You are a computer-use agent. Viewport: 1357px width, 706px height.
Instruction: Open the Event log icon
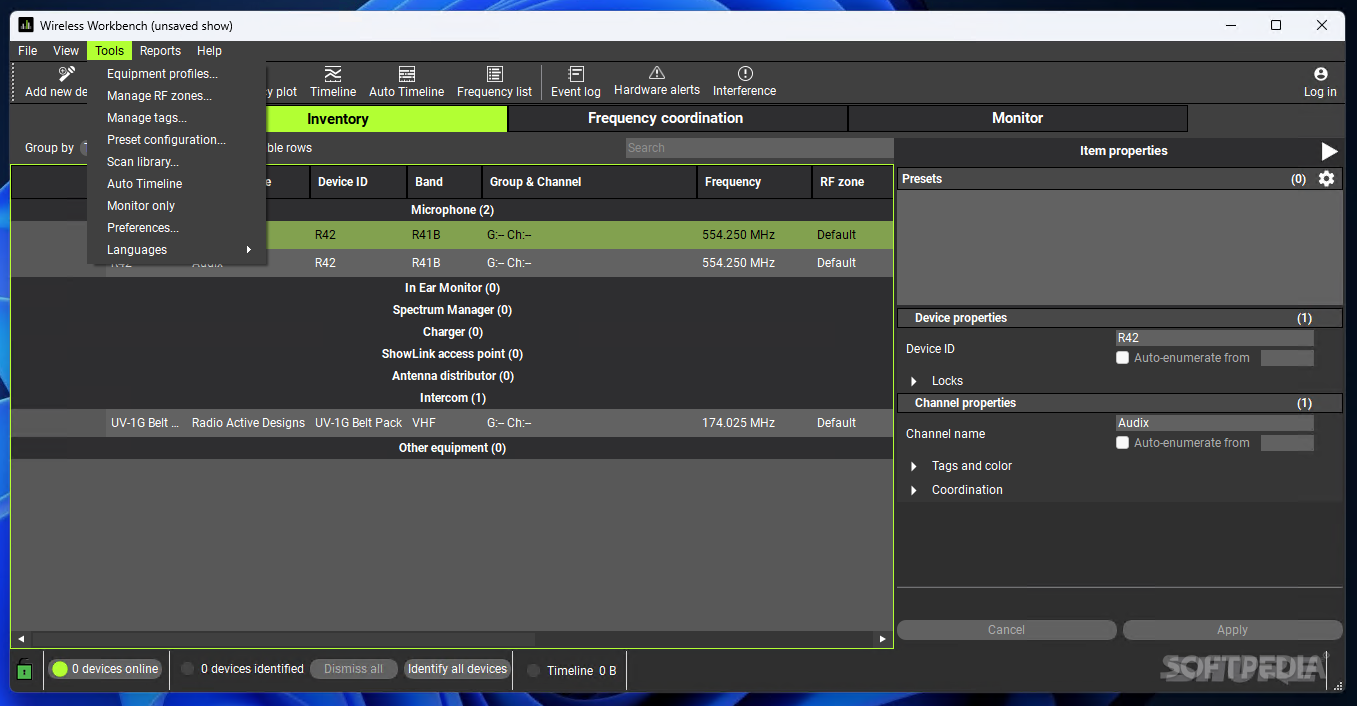click(x=576, y=74)
